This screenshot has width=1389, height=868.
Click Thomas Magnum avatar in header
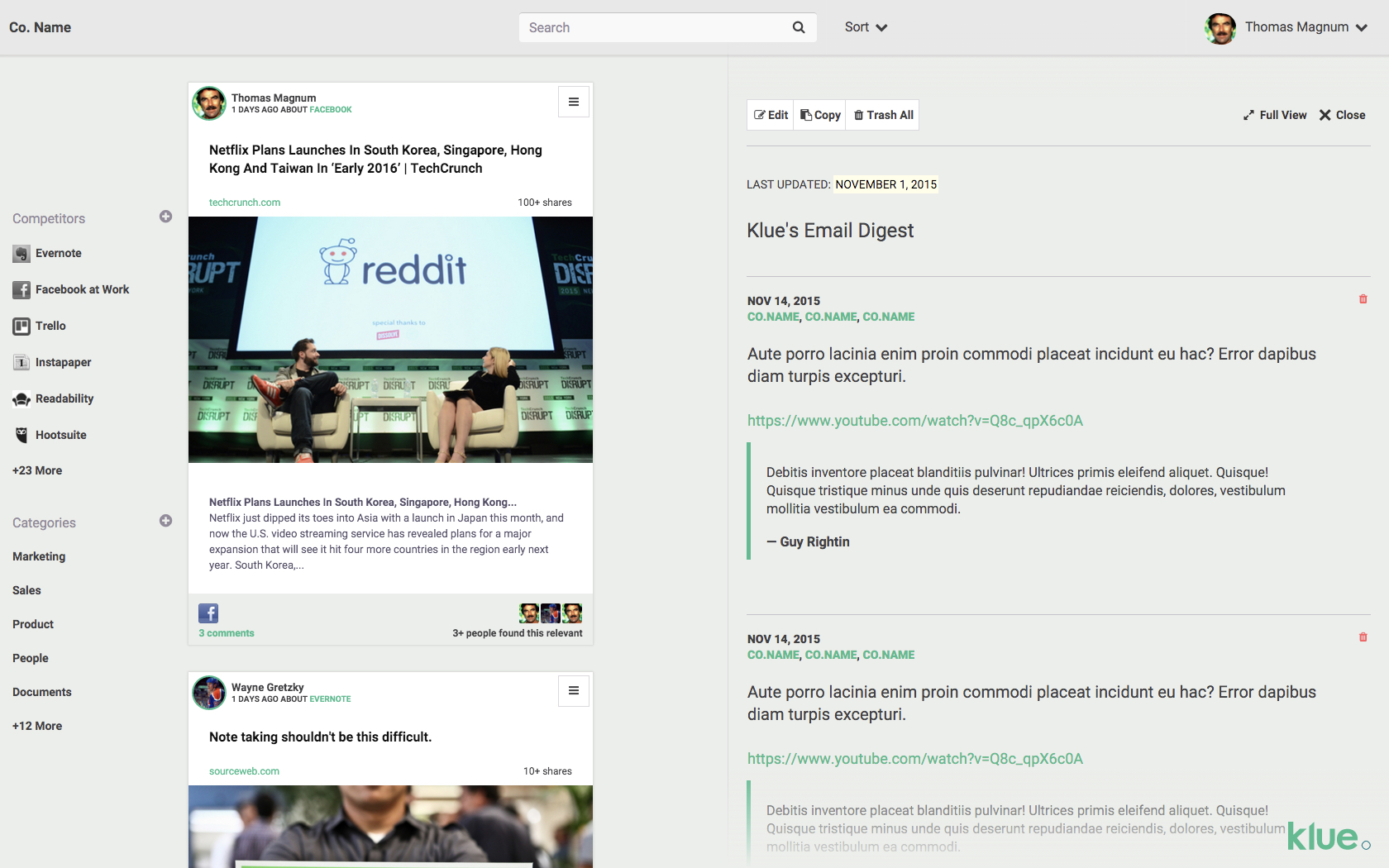coord(1220,28)
